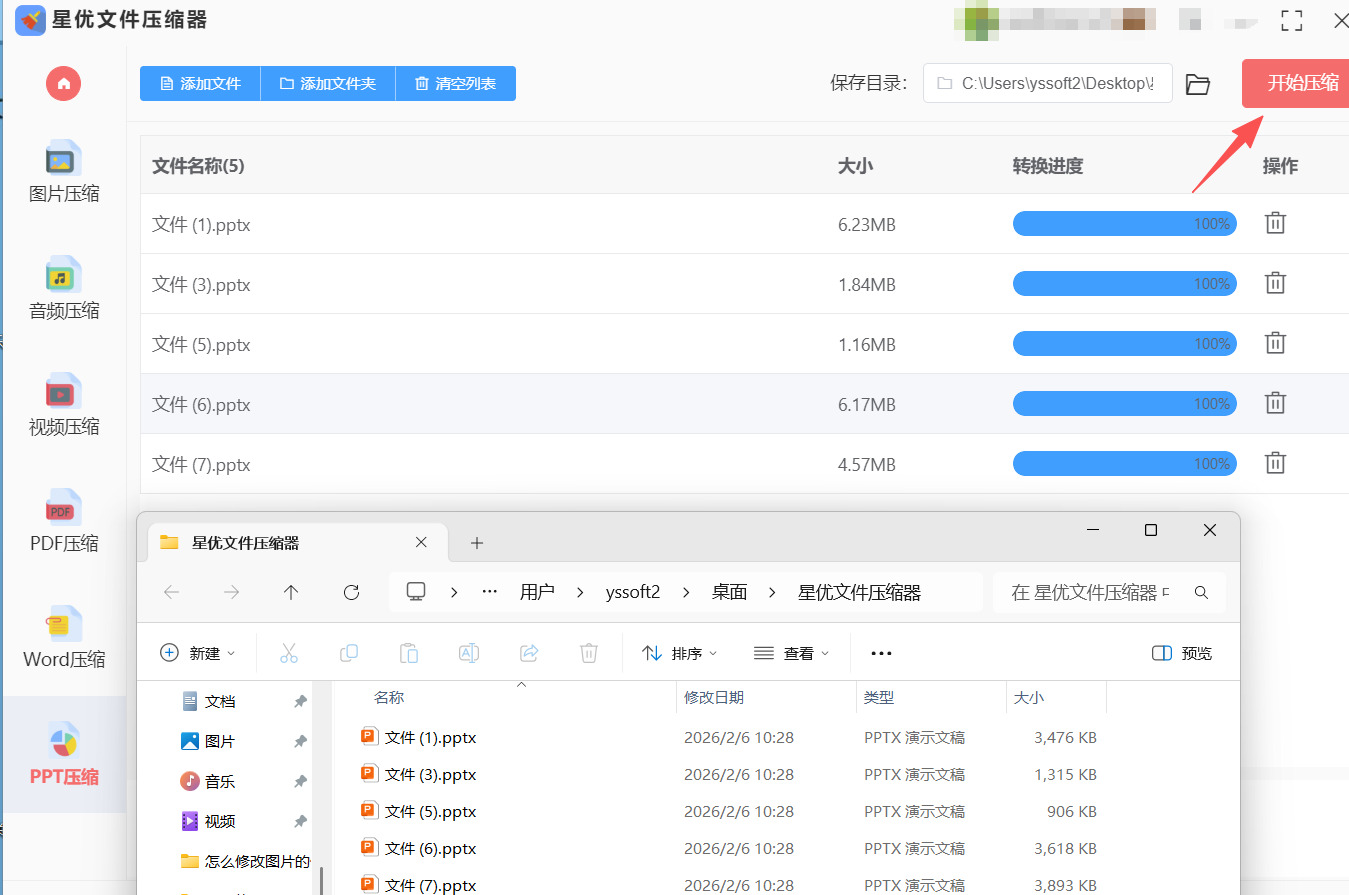Viewport: 1349px width, 895px height.
Task: Clear the list with 清空列表
Action: pos(455,84)
